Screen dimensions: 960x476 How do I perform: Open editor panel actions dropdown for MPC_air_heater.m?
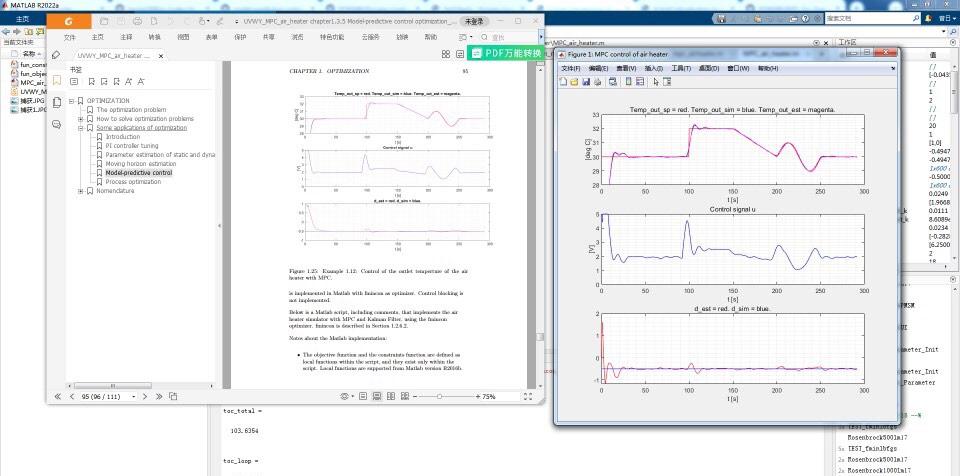pyautogui.click(x=815, y=43)
